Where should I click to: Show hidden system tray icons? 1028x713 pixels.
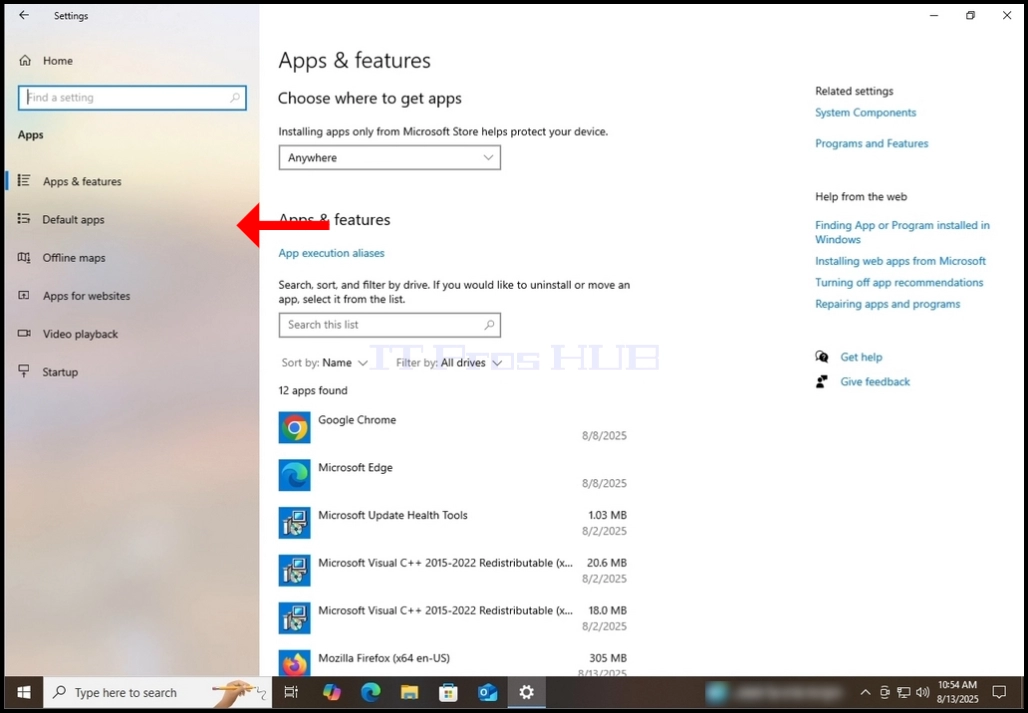(x=865, y=693)
